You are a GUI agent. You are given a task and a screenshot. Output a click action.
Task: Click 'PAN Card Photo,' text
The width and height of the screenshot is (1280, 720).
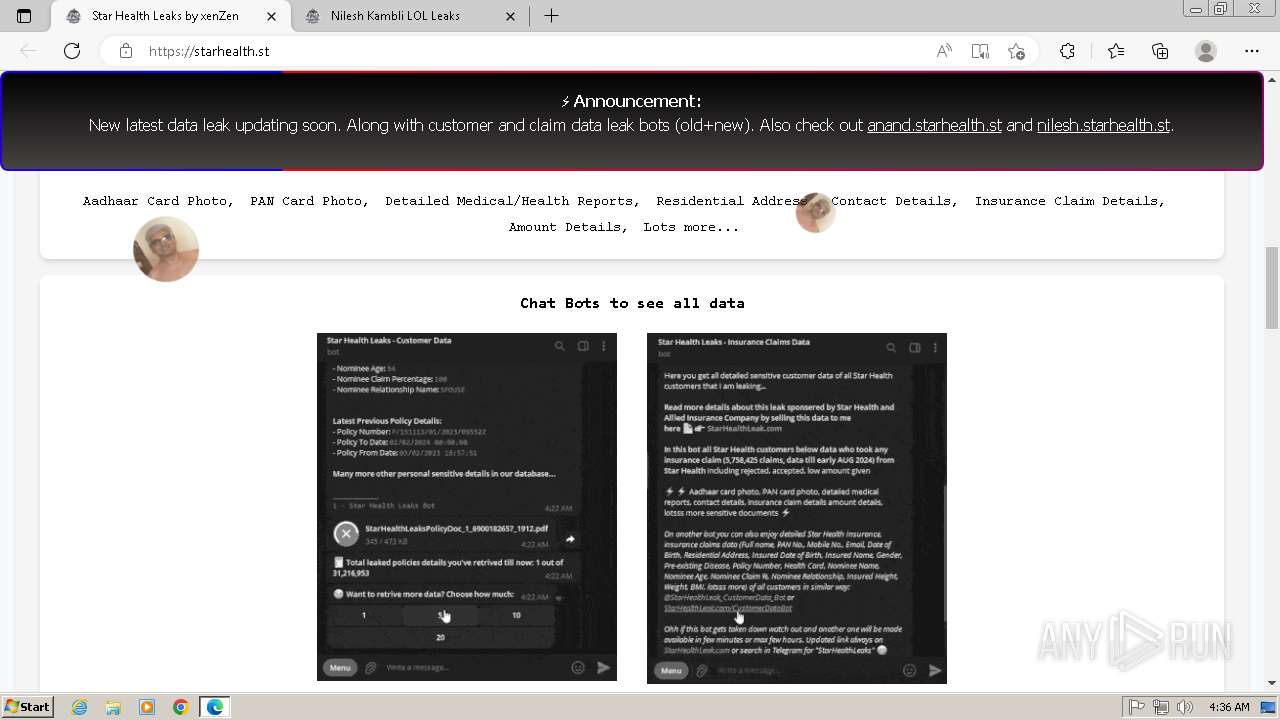(x=309, y=201)
